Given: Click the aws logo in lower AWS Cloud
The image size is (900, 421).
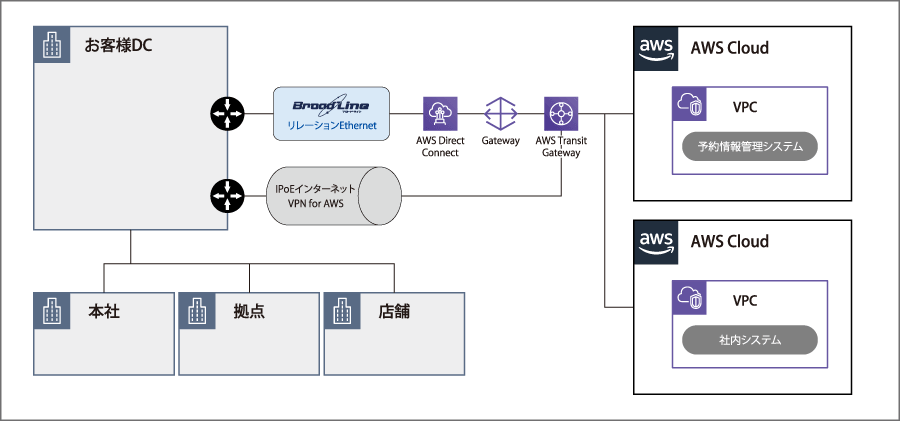Looking at the screenshot, I should pos(655,242).
